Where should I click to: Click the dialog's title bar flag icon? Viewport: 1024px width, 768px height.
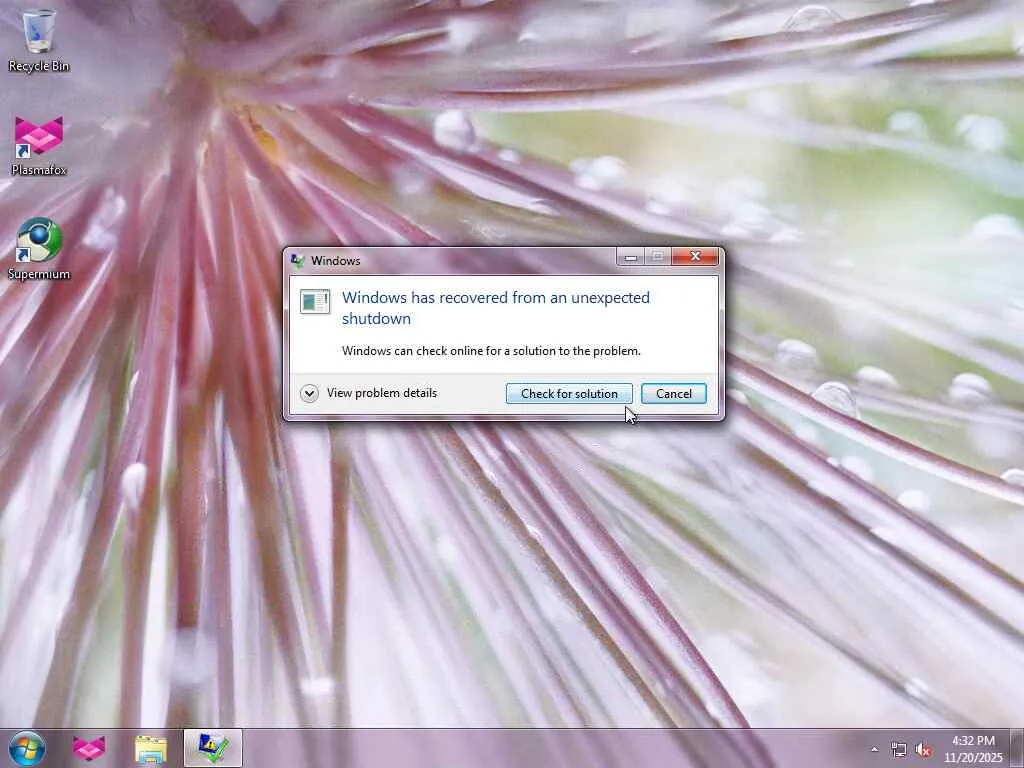tap(298, 261)
